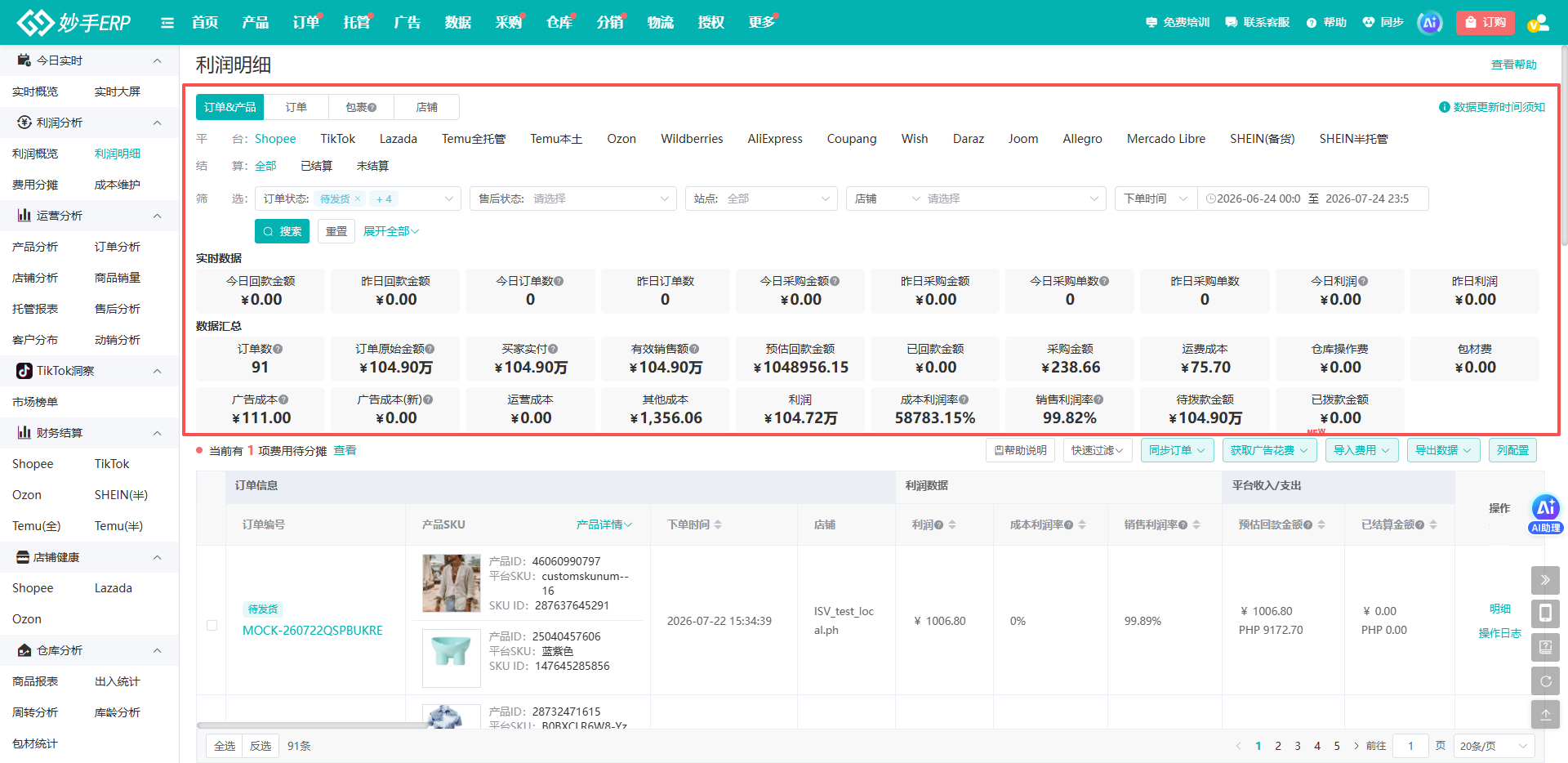Collapse the 今日实时 sidebar section
The height and width of the screenshot is (763, 1568).
click(x=158, y=60)
